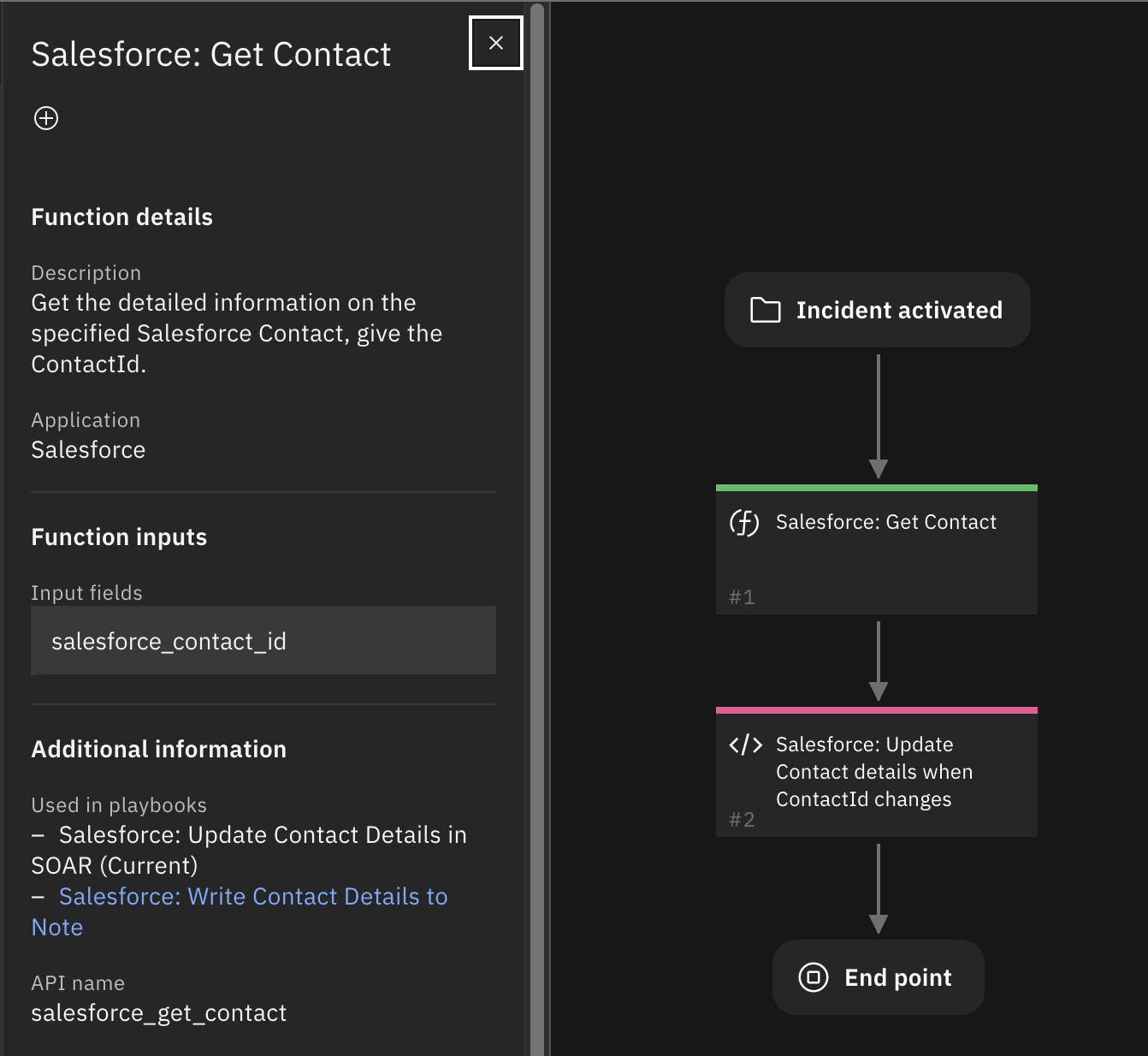Click the Input fields label
Image resolution: width=1148 pixels, height=1056 pixels.
(x=86, y=593)
